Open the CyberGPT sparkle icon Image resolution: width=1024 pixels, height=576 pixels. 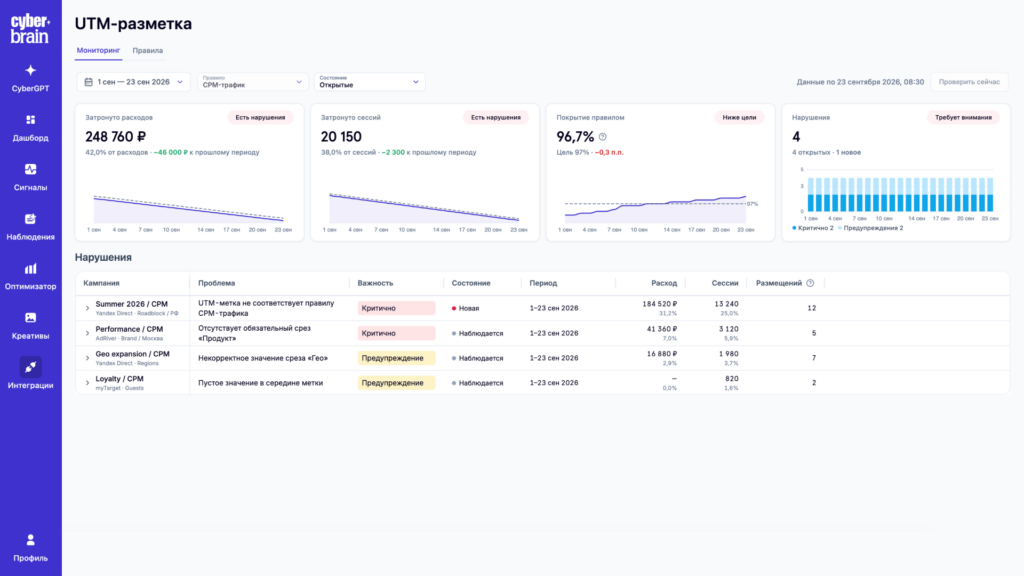[x=31, y=71]
